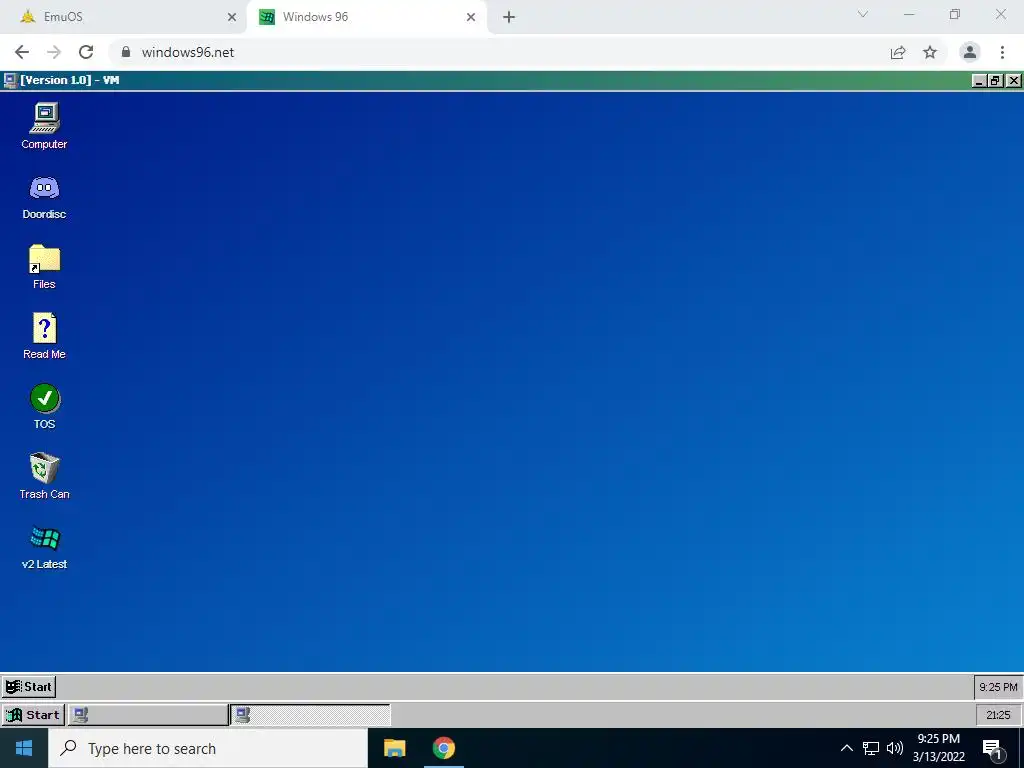Image resolution: width=1024 pixels, height=768 pixels.
Task: Select the second highlighted taskbar window button
Action: click(310, 714)
